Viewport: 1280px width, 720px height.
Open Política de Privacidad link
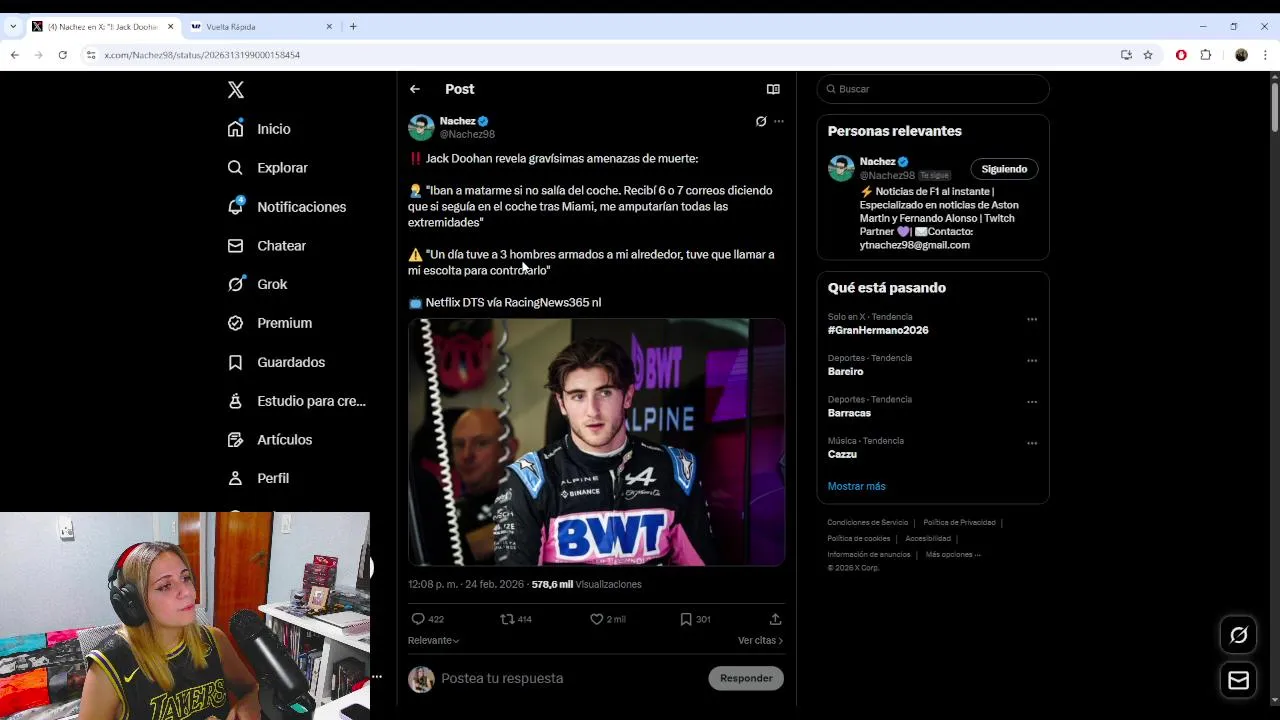coord(959,522)
